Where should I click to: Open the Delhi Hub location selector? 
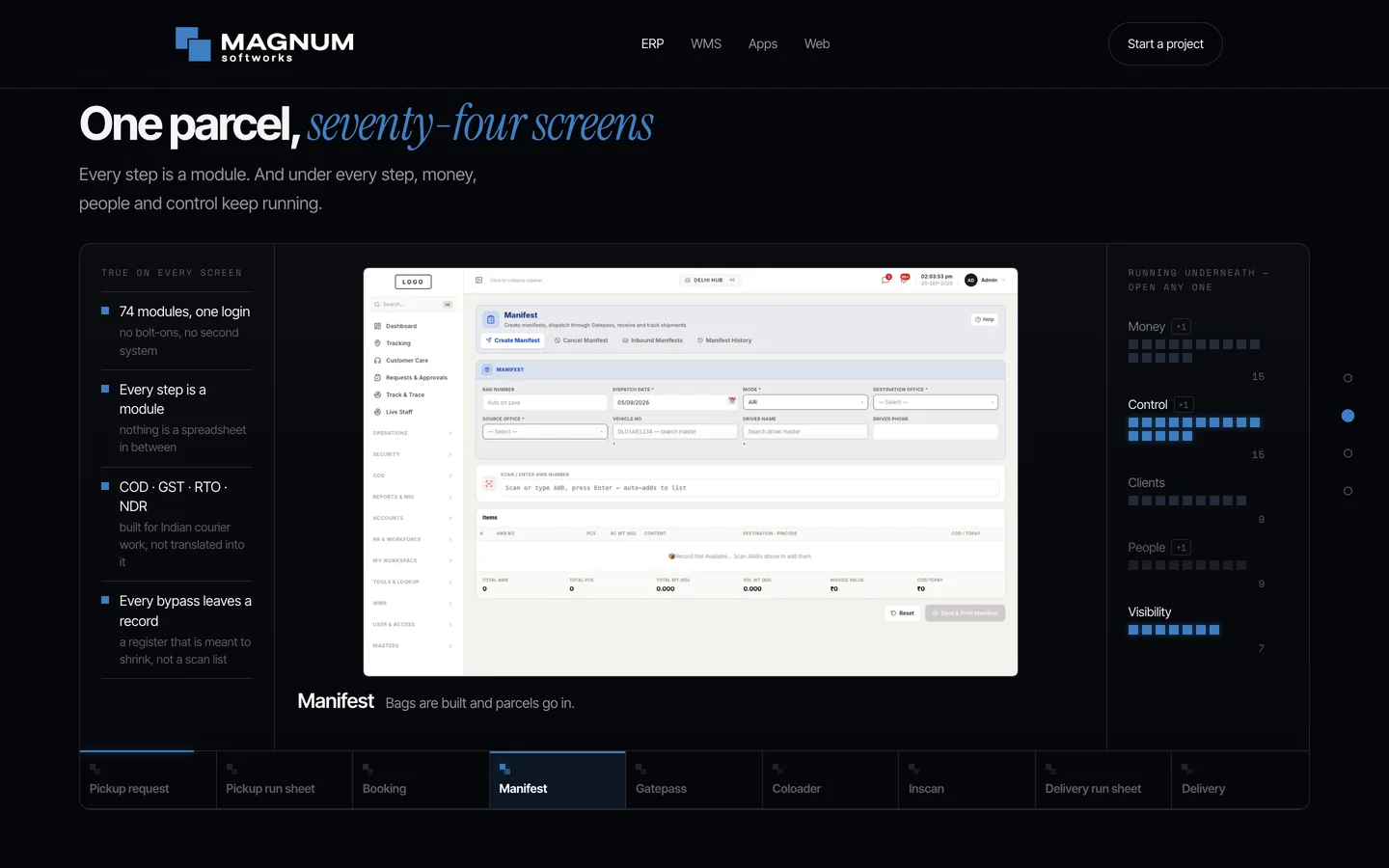pyautogui.click(x=711, y=281)
